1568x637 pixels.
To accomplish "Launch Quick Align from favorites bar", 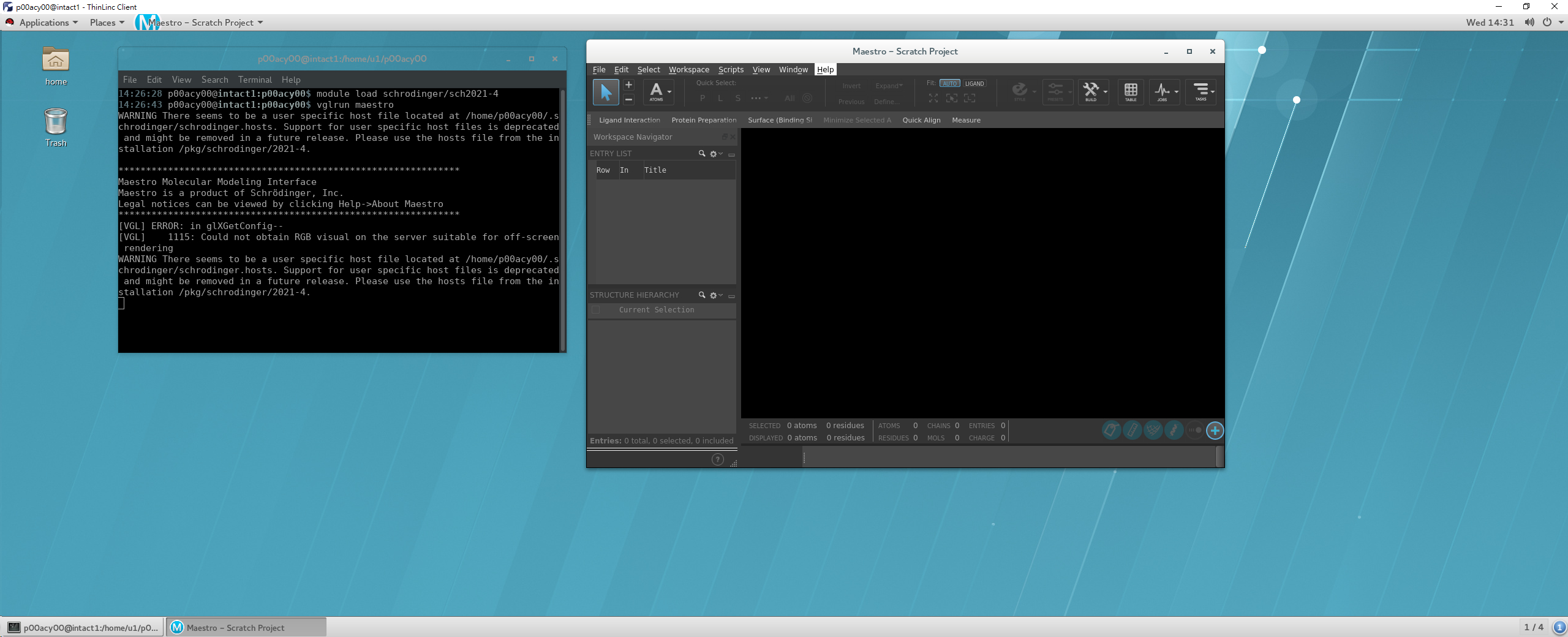I will click(x=921, y=120).
